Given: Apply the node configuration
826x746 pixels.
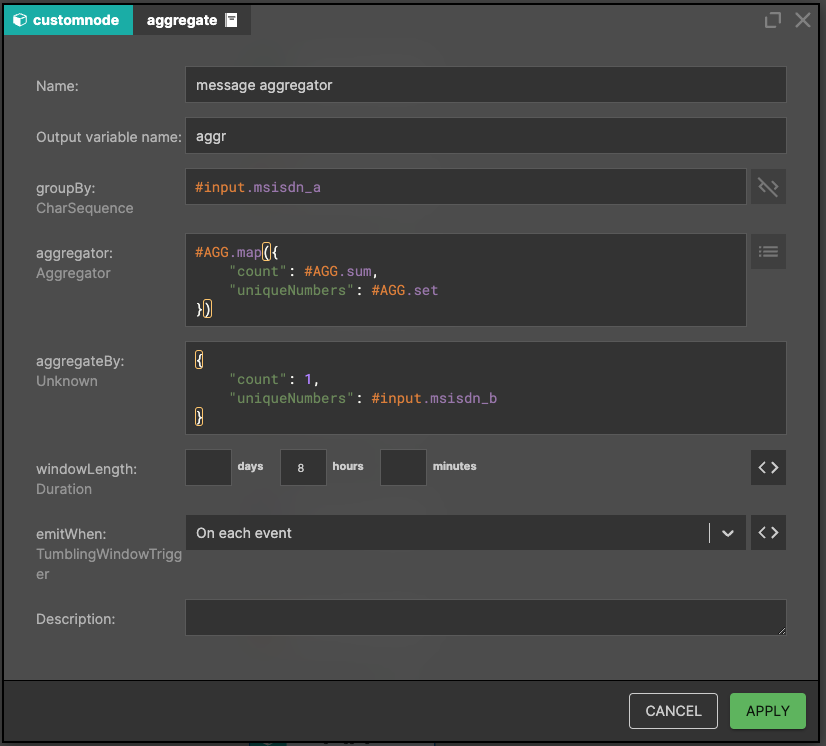Looking at the screenshot, I should pos(768,711).
